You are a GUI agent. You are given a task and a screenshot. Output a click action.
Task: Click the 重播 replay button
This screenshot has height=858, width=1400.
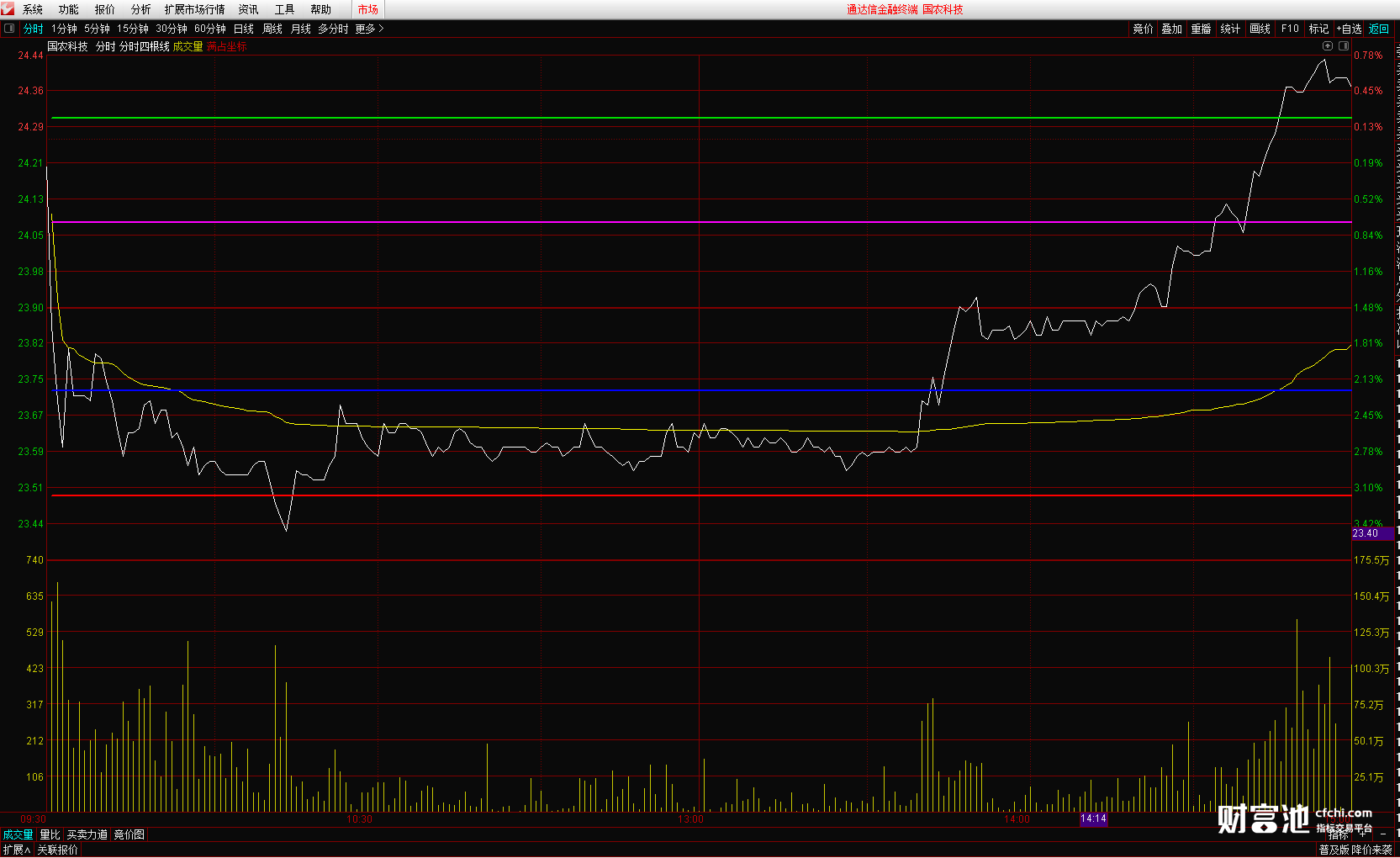tap(1201, 29)
